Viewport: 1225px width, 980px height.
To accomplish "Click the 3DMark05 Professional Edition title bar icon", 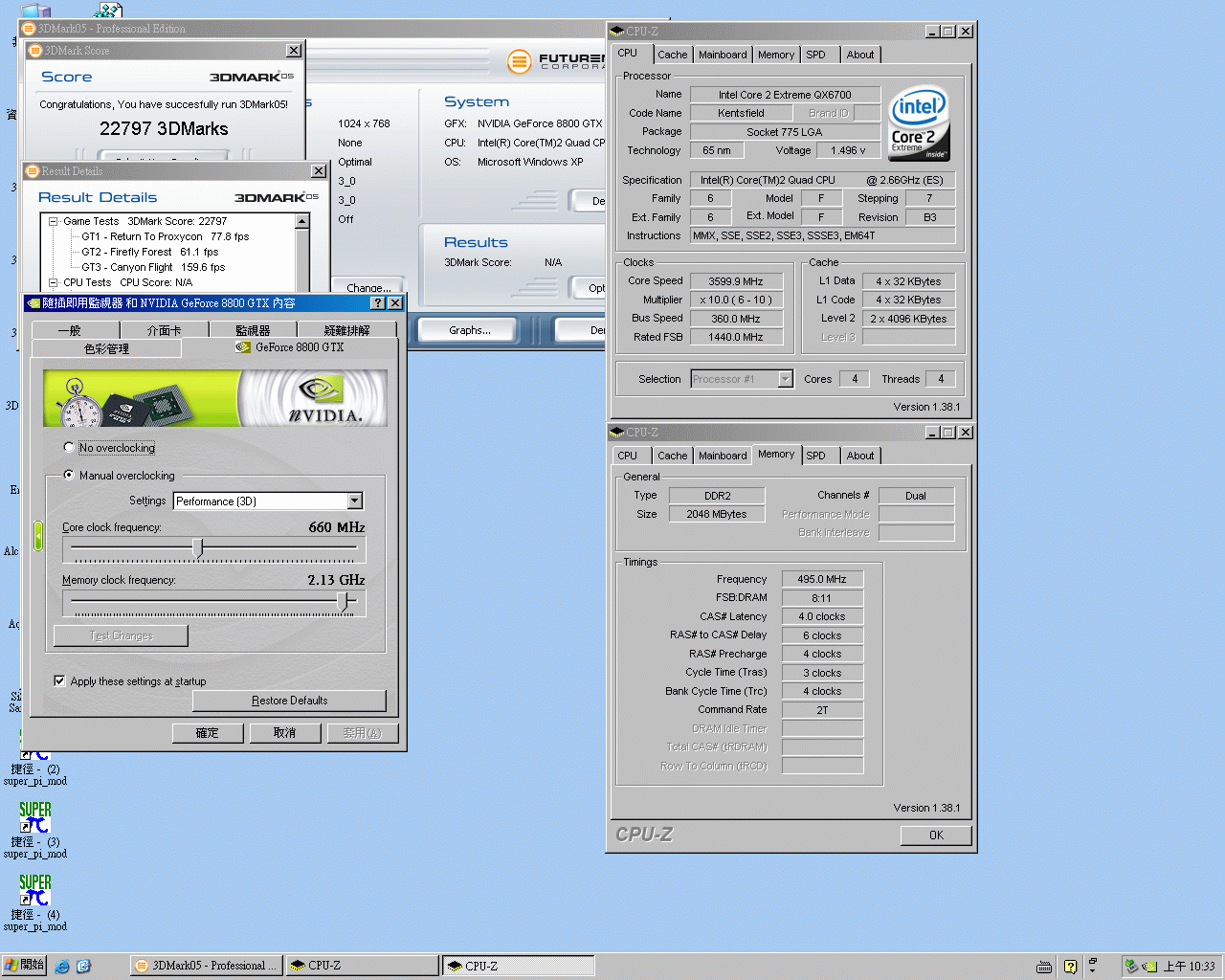I will 29,29.
